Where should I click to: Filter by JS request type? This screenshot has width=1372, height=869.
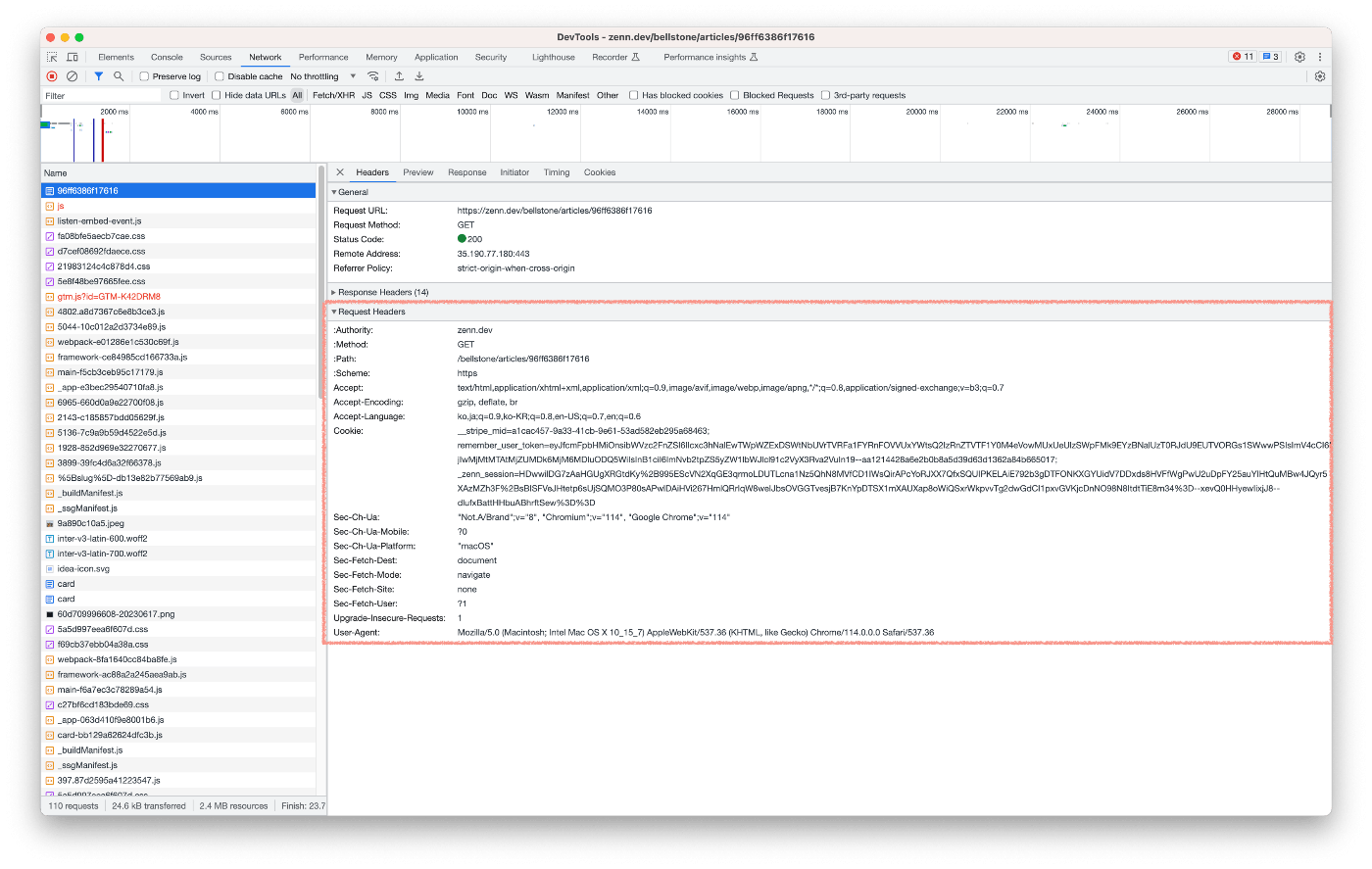point(367,95)
